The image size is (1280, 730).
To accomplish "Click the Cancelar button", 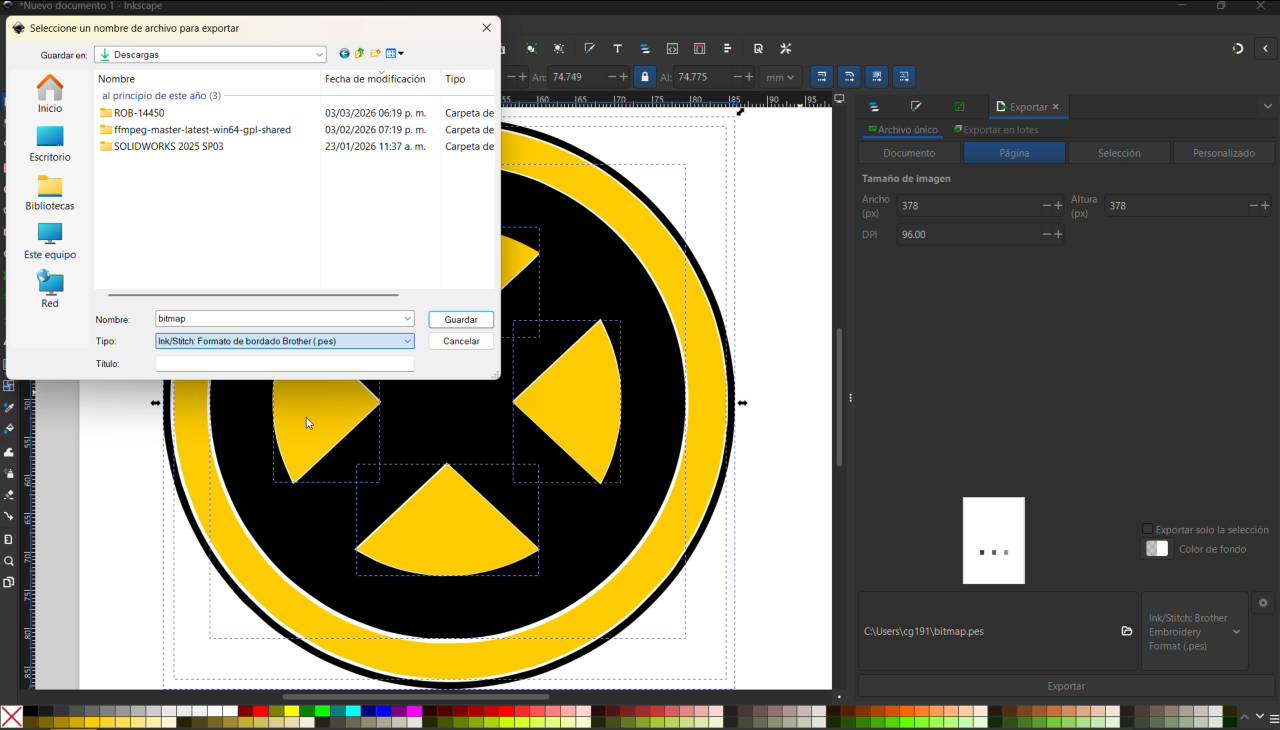I will click(x=461, y=341).
